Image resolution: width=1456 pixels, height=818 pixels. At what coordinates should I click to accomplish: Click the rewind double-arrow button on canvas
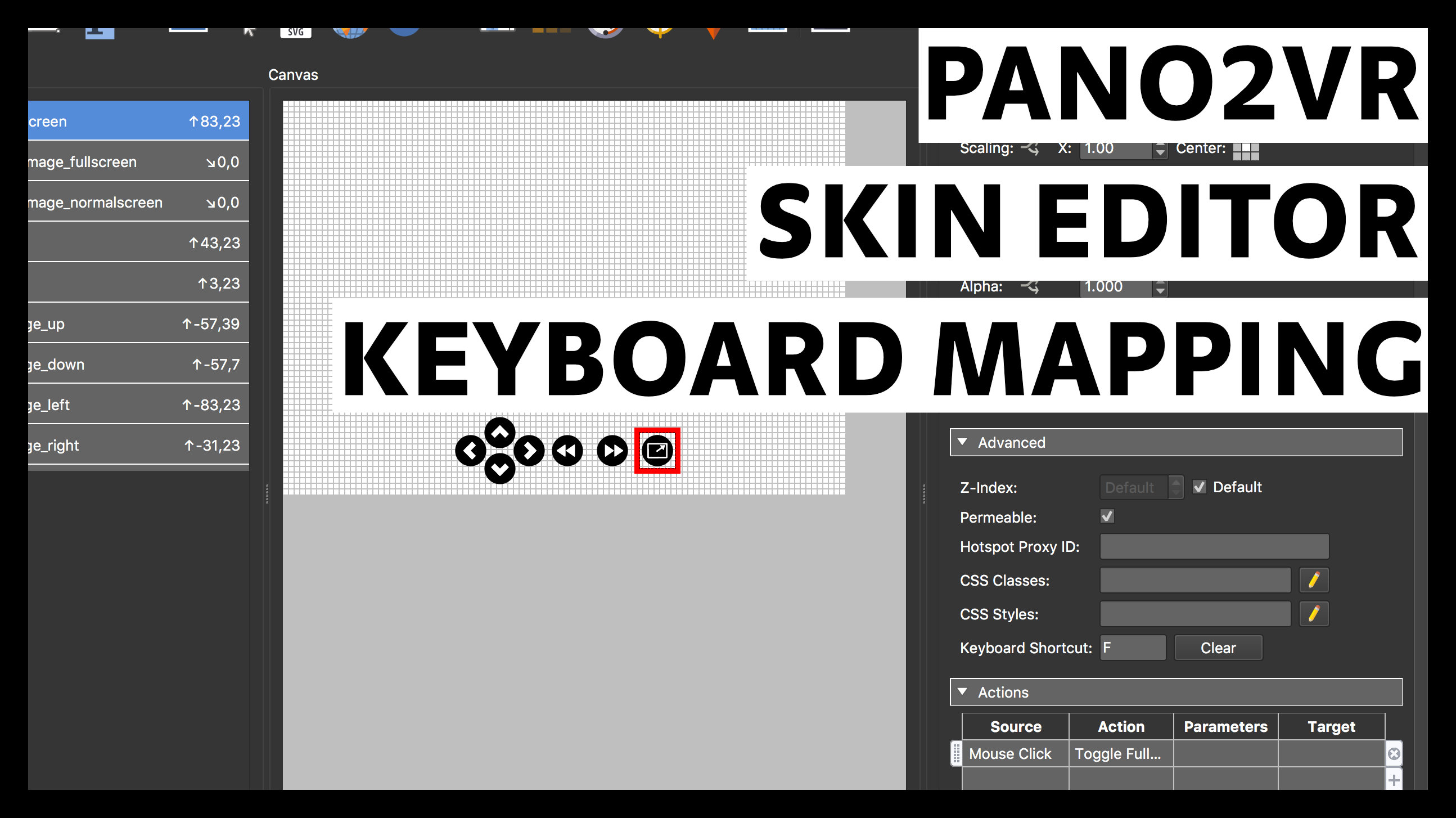click(x=567, y=451)
